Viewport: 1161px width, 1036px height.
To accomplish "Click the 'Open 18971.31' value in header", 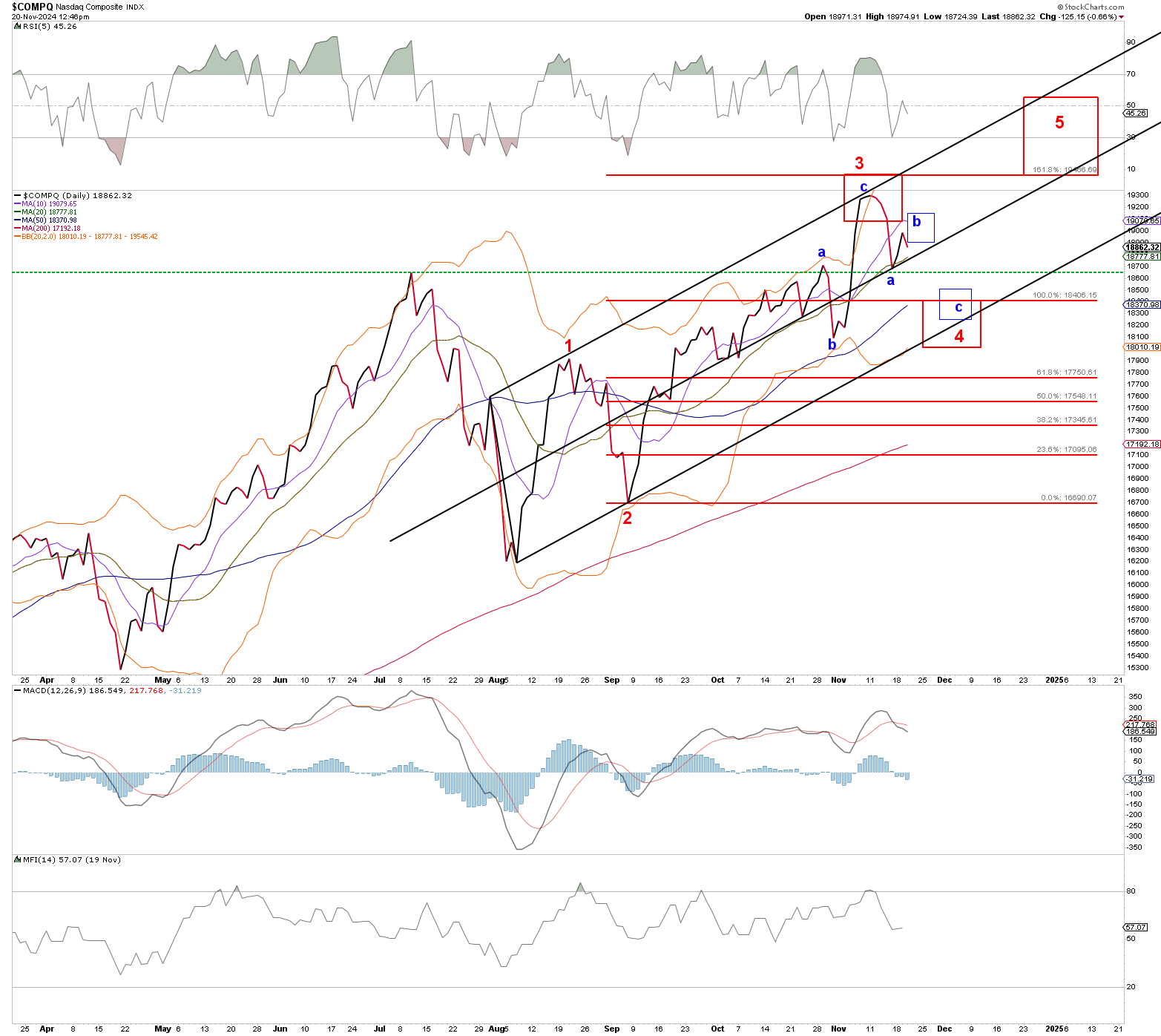I will click(833, 17).
